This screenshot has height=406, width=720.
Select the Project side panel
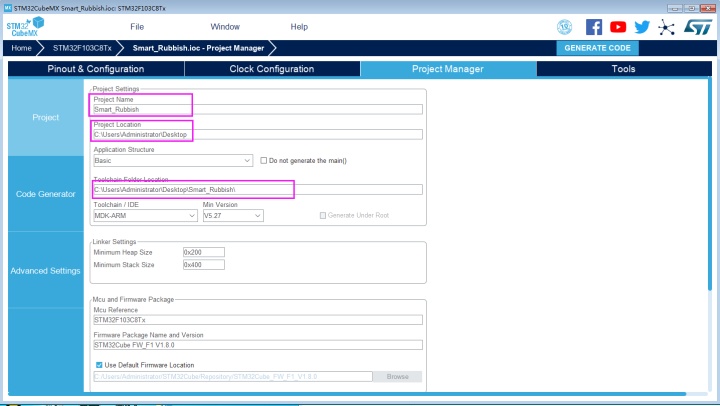point(45,117)
